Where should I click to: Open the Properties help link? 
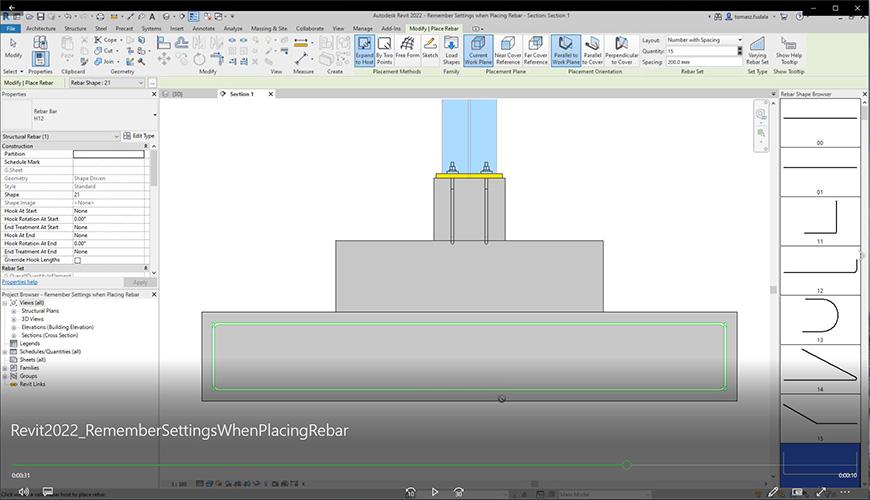pyautogui.click(x=20, y=282)
